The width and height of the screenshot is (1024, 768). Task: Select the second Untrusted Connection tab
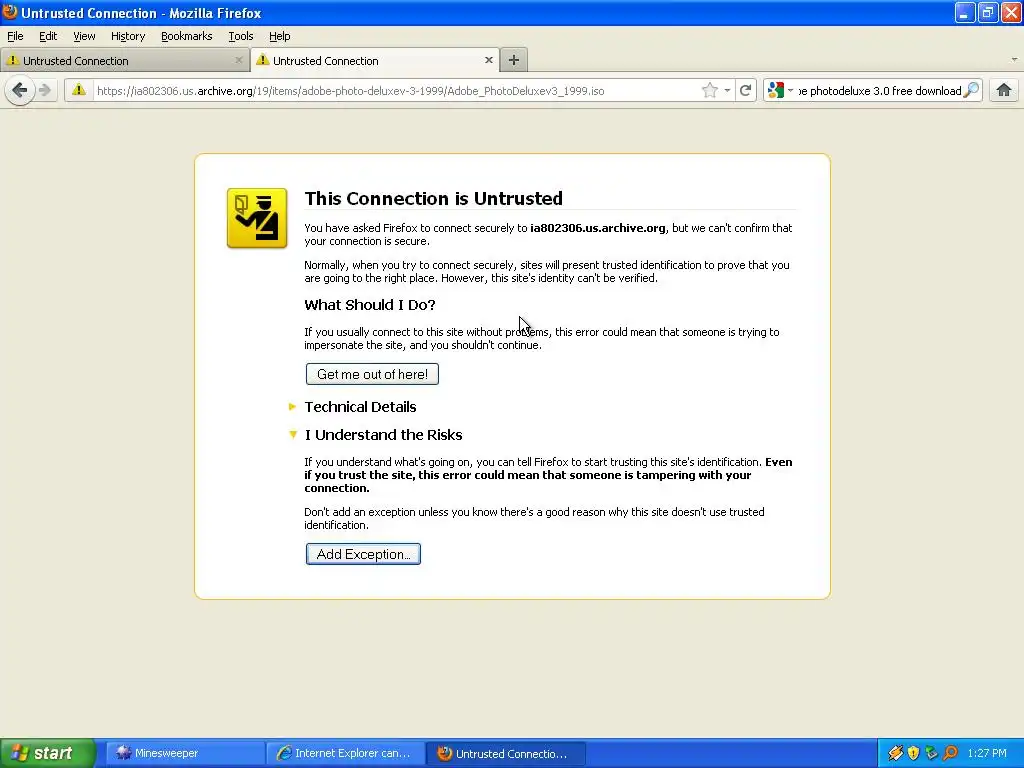click(375, 60)
